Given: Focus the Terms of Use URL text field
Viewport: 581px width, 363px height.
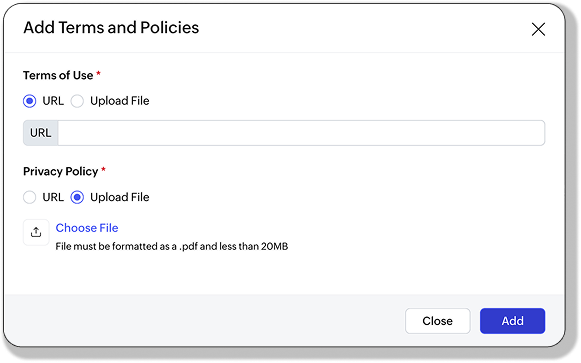Looking at the screenshot, I should (301, 133).
